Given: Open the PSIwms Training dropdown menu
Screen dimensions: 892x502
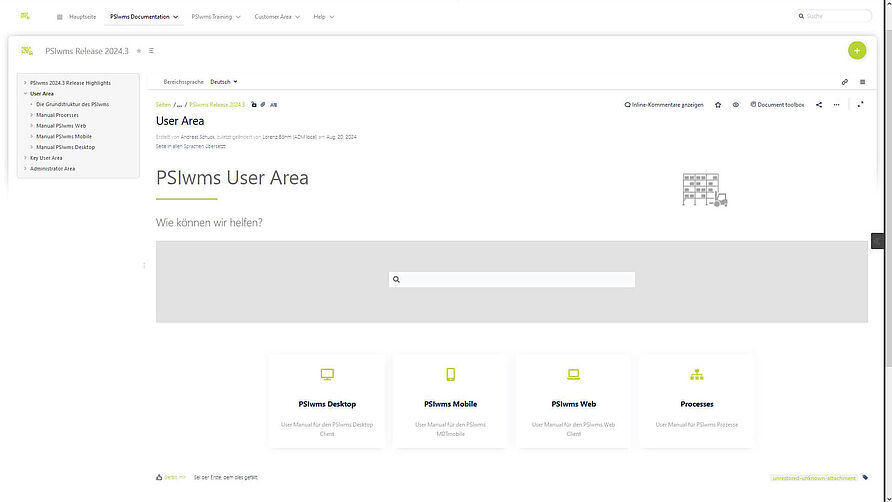Looking at the screenshot, I should pyautogui.click(x=216, y=17).
